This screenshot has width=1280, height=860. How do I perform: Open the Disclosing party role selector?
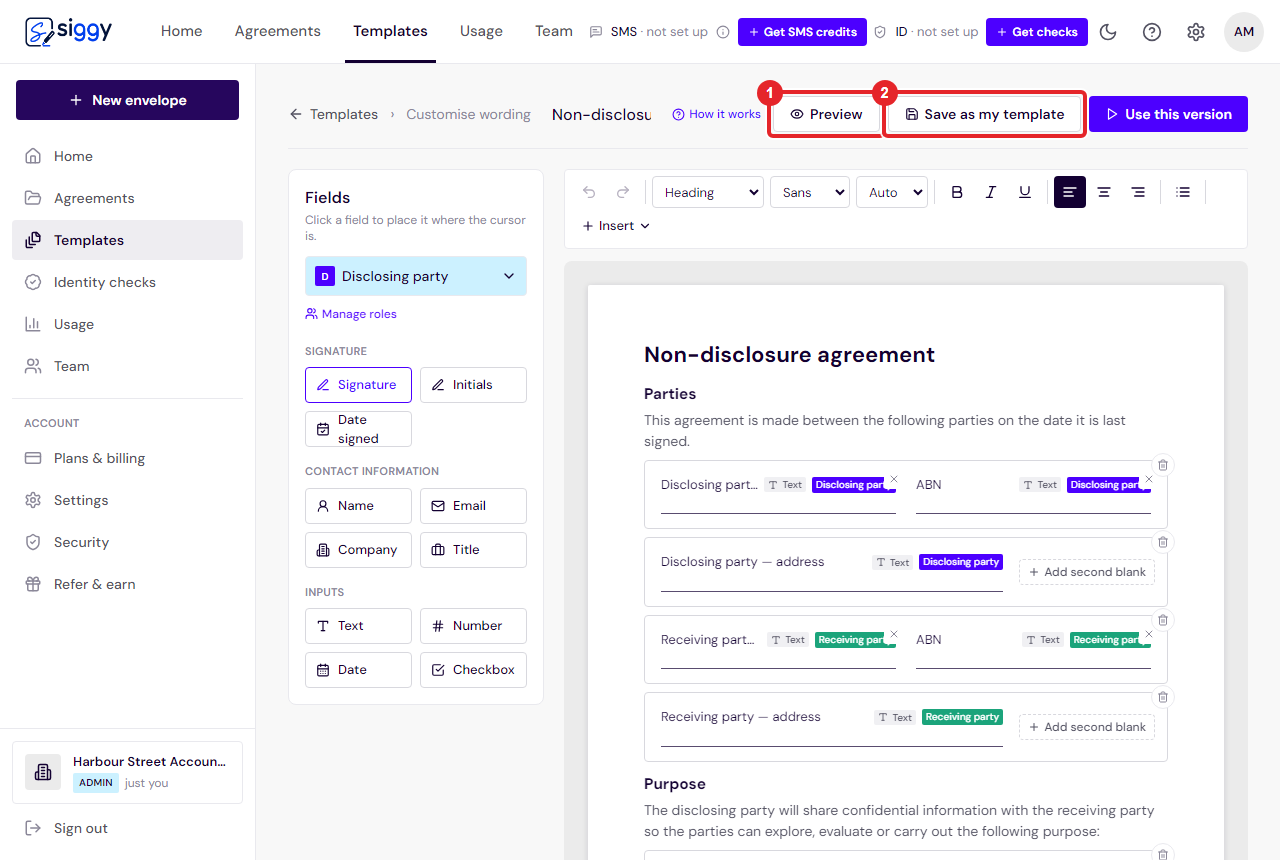pyautogui.click(x=416, y=276)
